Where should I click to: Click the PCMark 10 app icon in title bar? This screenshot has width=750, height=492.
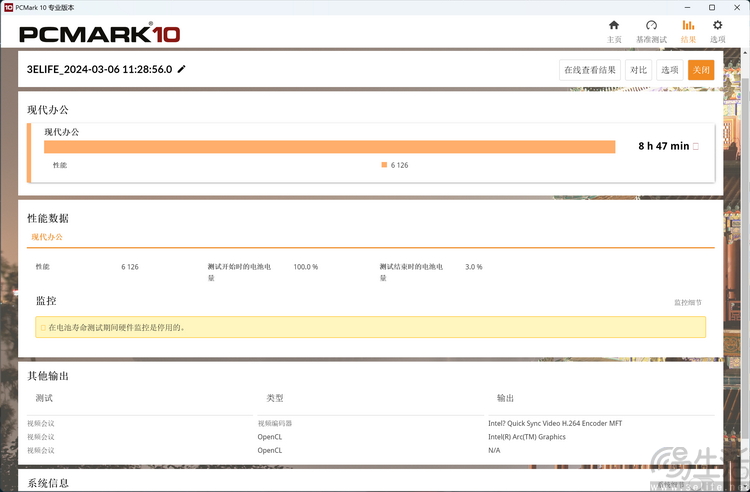(8, 6)
